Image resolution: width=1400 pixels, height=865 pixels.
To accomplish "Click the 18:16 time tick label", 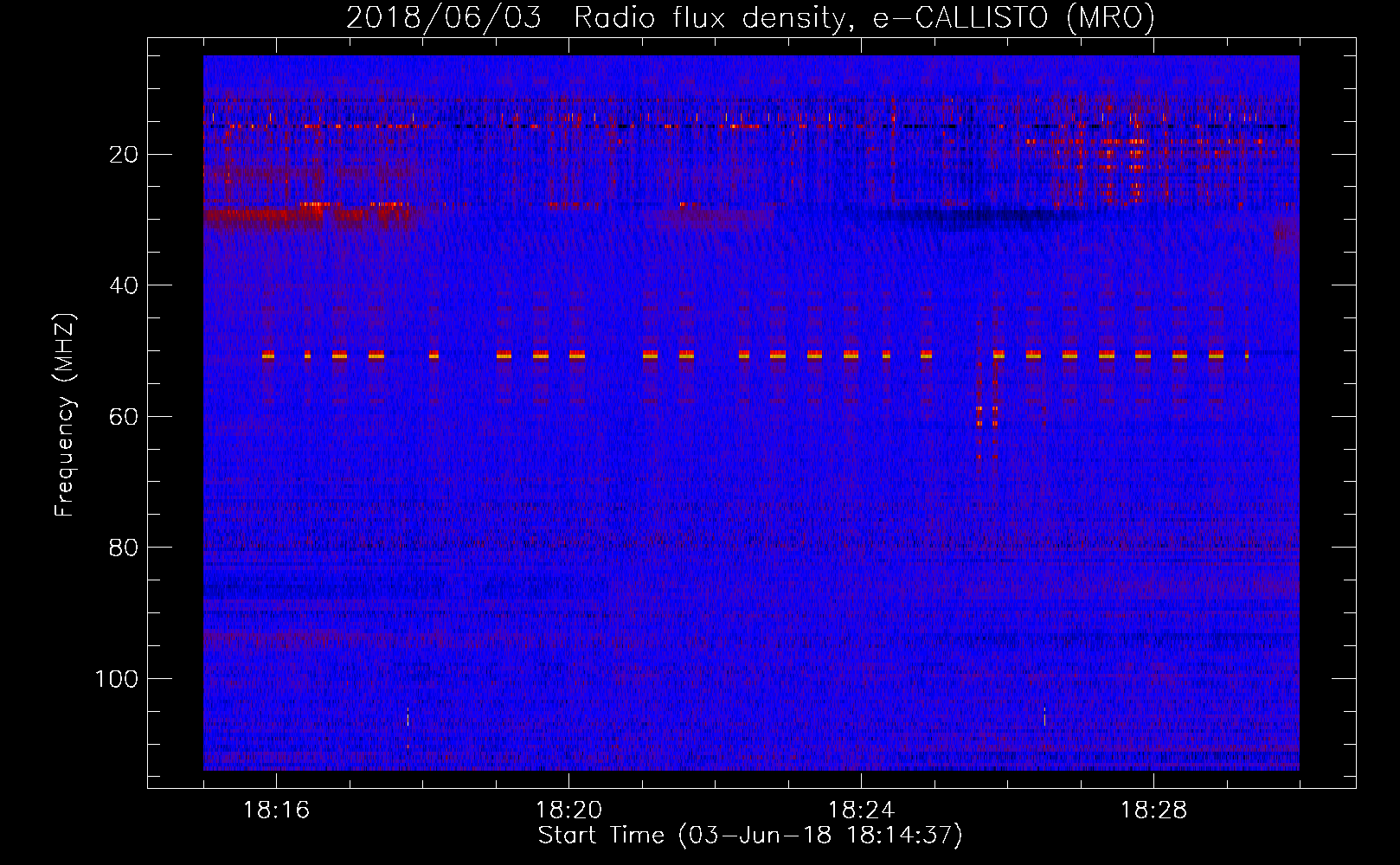I will (277, 811).
